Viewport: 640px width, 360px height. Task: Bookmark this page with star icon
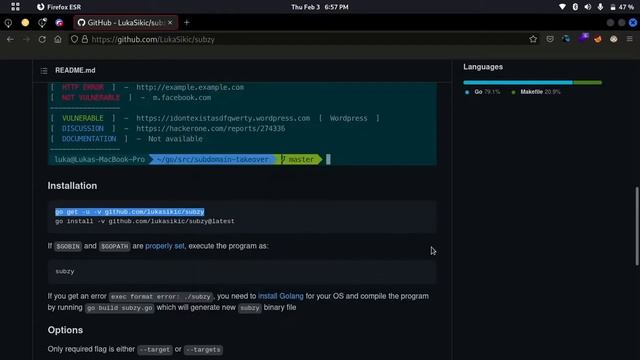tap(533, 39)
